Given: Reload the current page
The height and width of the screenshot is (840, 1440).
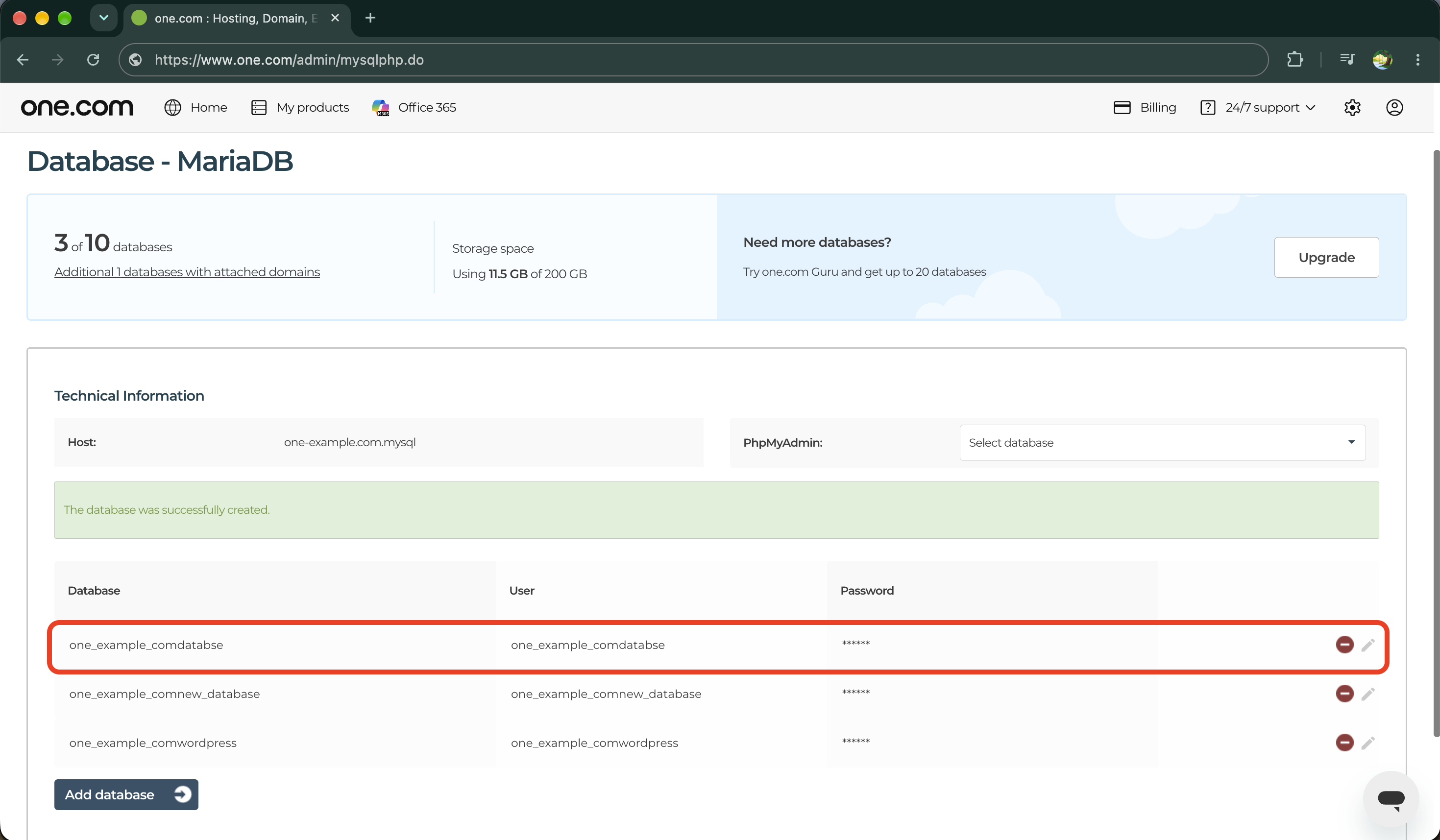Looking at the screenshot, I should point(93,59).
